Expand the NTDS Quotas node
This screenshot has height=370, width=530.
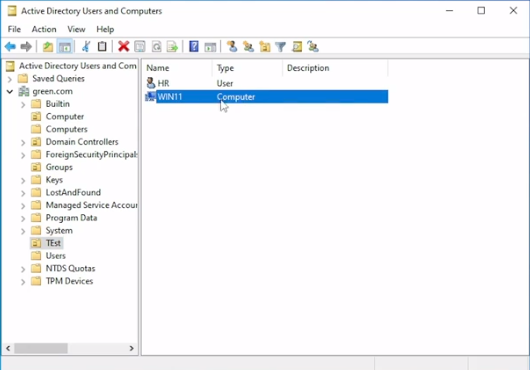pyautogui.click(x=23, y=269)
